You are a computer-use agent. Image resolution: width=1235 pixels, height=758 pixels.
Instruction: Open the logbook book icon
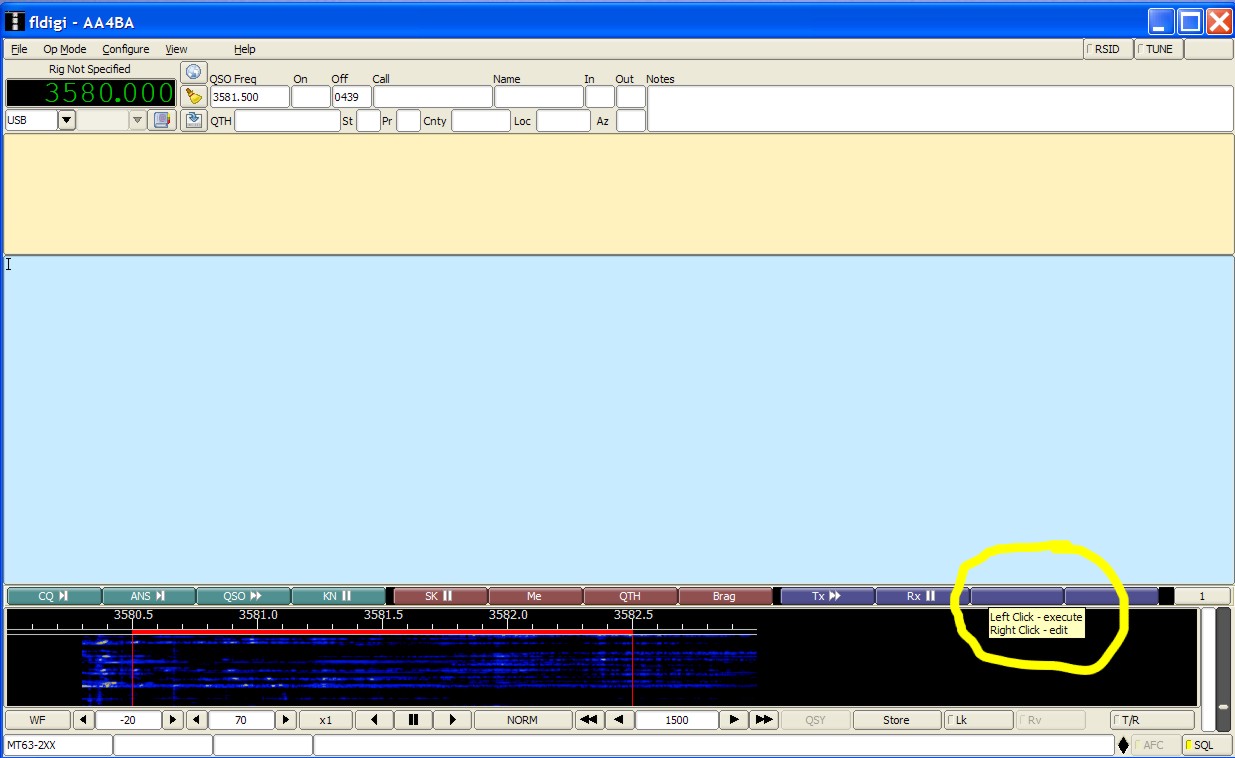tap(162, 120)
